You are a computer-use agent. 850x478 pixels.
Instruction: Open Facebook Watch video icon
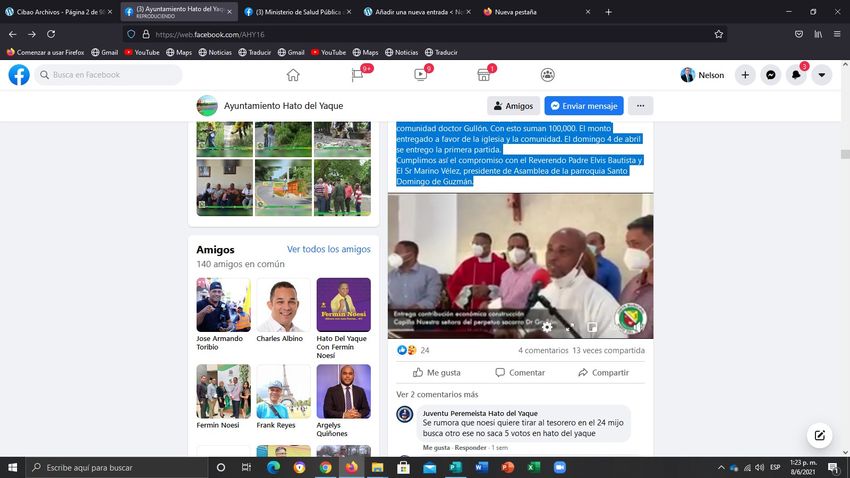421,75
